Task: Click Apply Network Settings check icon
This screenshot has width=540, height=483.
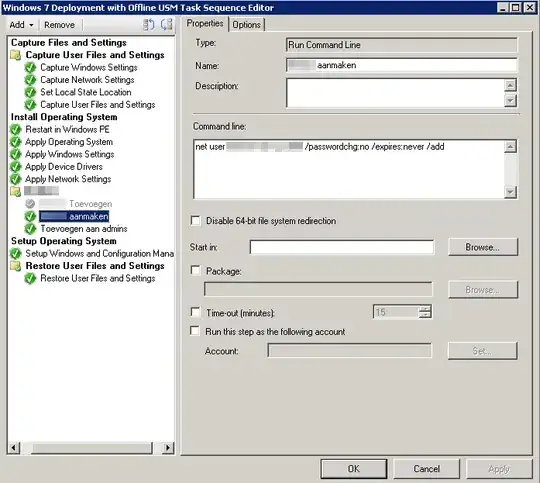Action: click(x=15, y=179)
